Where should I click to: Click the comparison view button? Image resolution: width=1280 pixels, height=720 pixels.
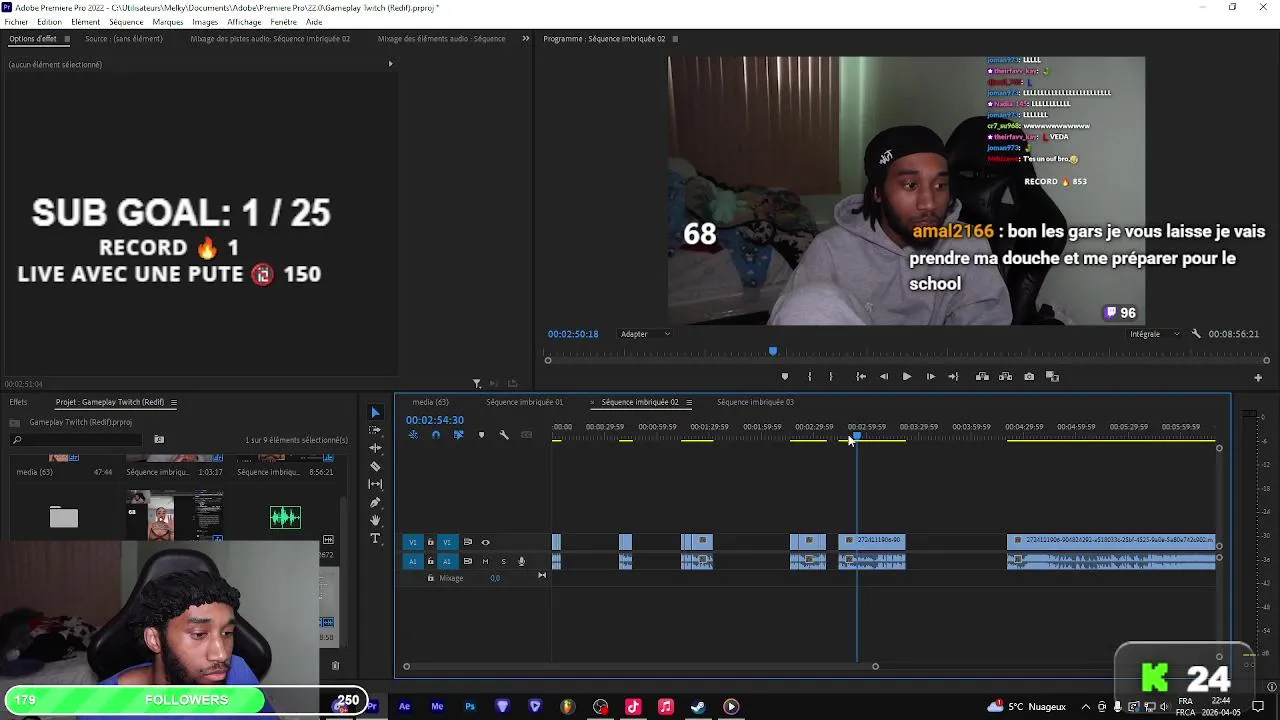pyautogui.click(x=1052, y=377)
